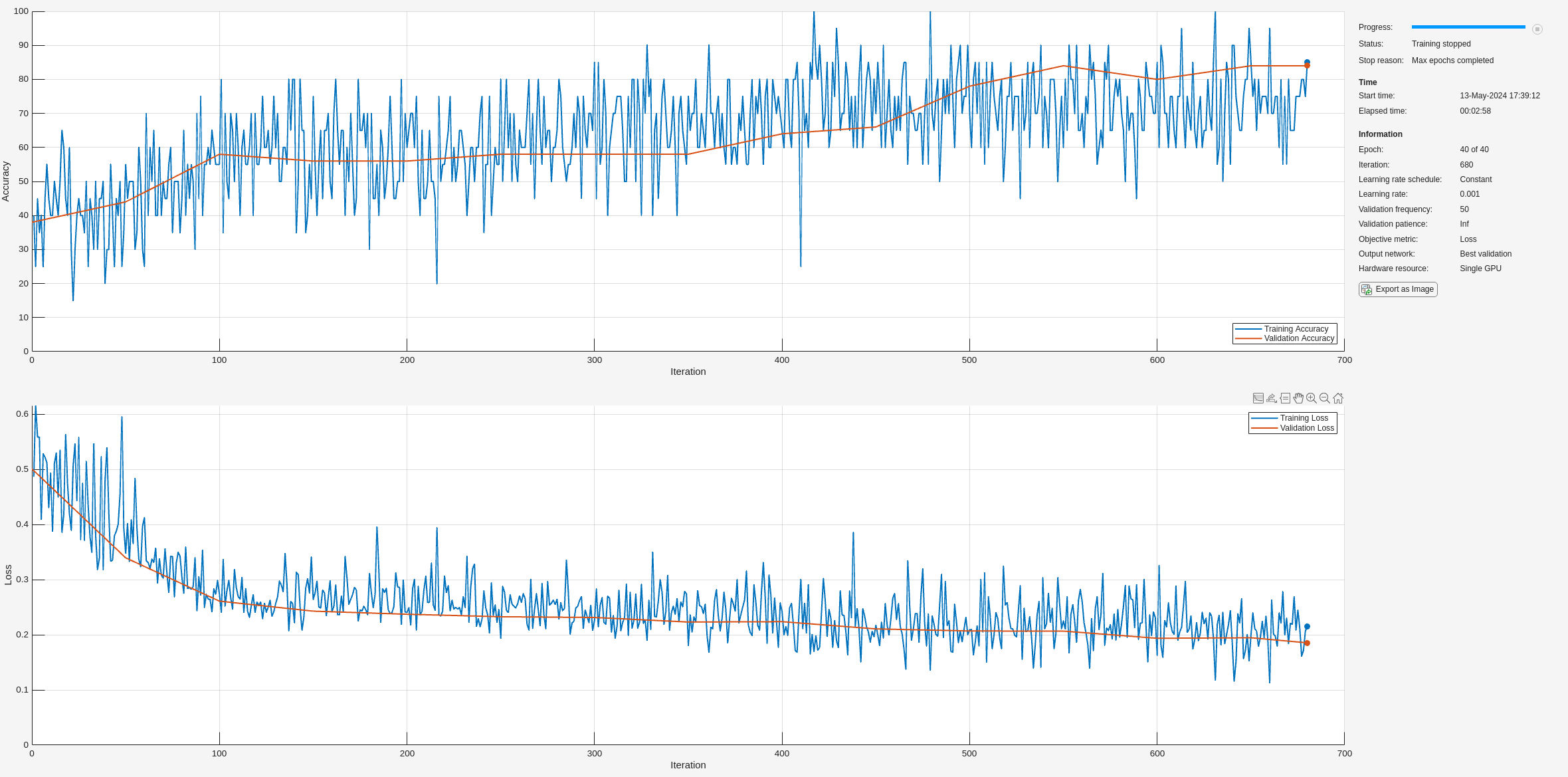Click the final training loss blue marker
Screen dimensions: 1568x777
[1307, 626]
